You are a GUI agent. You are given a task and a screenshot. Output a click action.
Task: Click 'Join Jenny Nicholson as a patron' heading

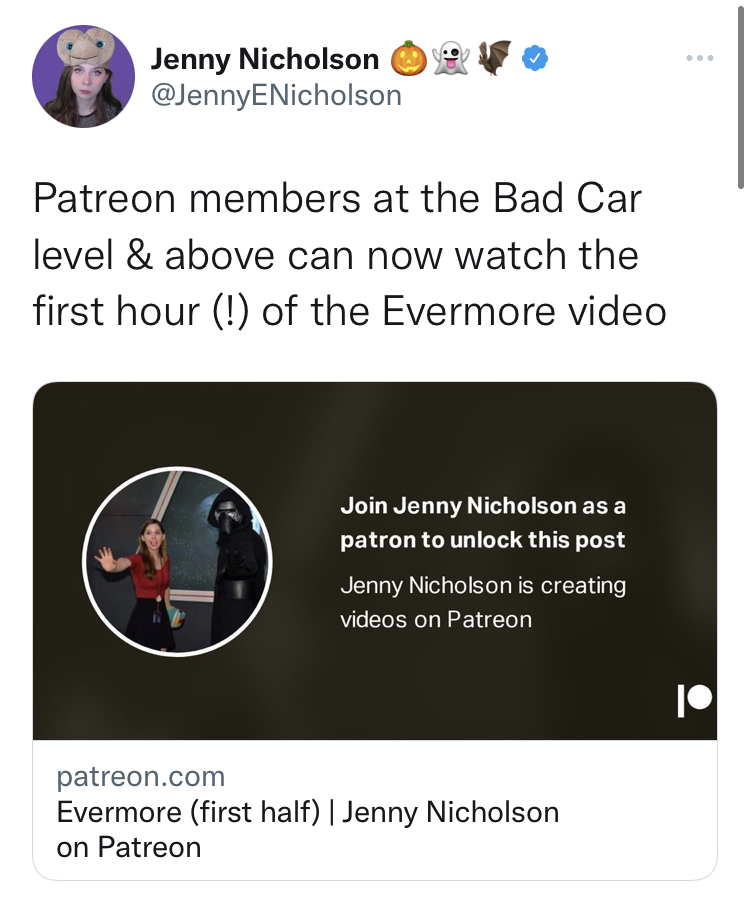pos(483,506)
